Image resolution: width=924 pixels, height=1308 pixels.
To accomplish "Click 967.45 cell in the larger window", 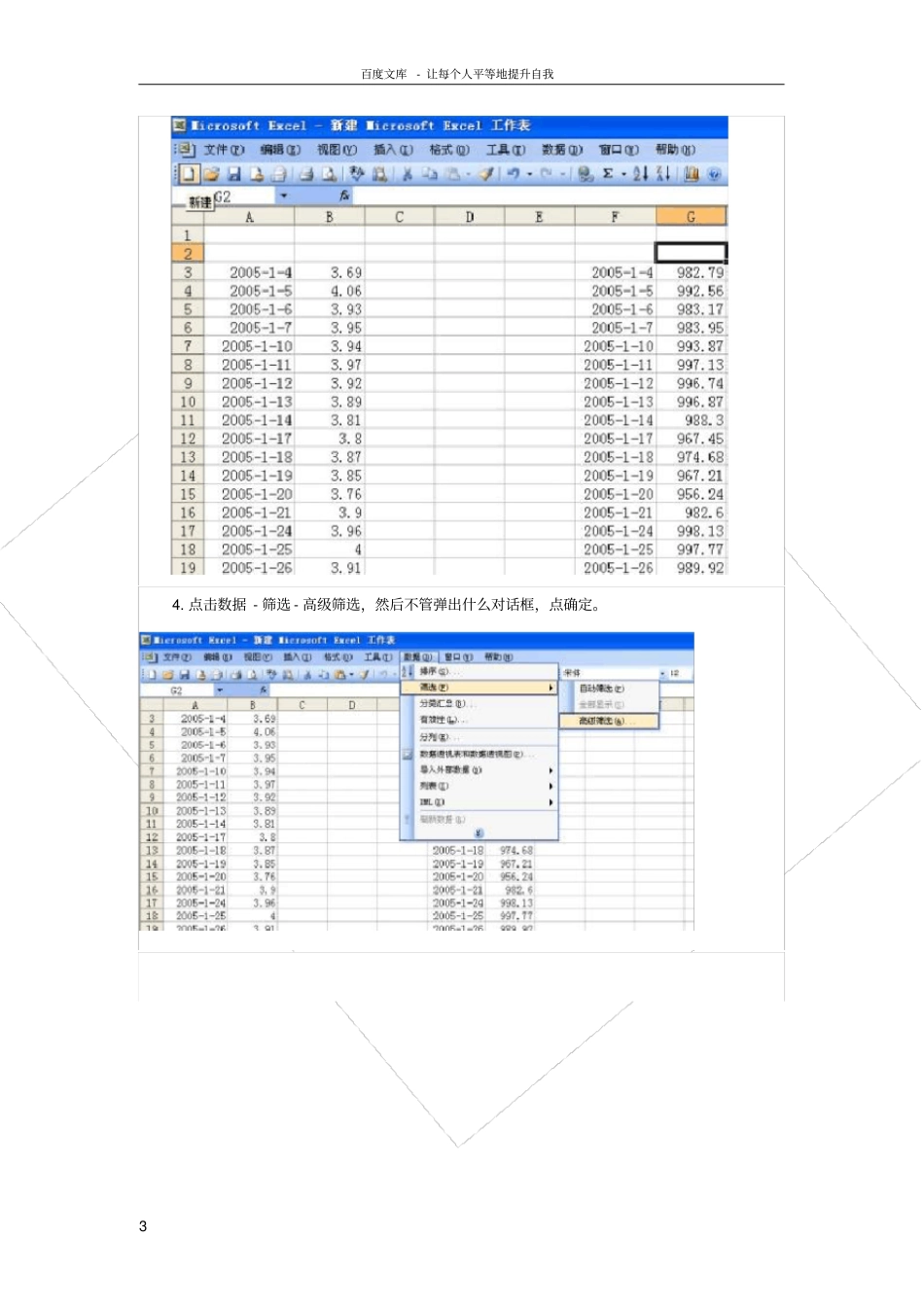I will click(692, 439).
